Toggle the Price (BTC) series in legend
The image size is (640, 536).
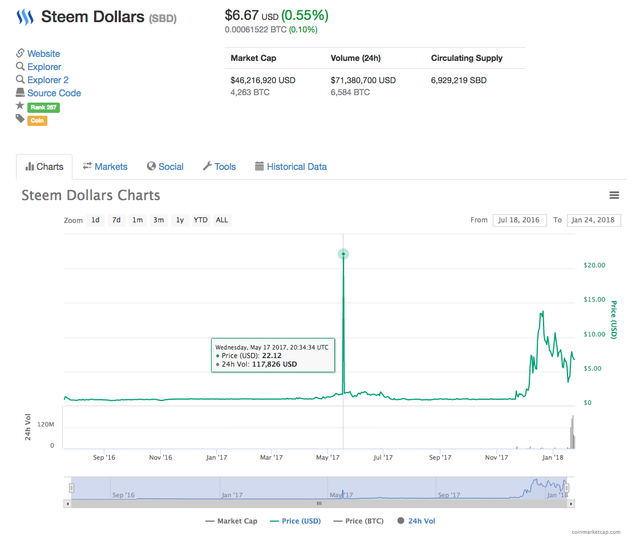point(358,521)
